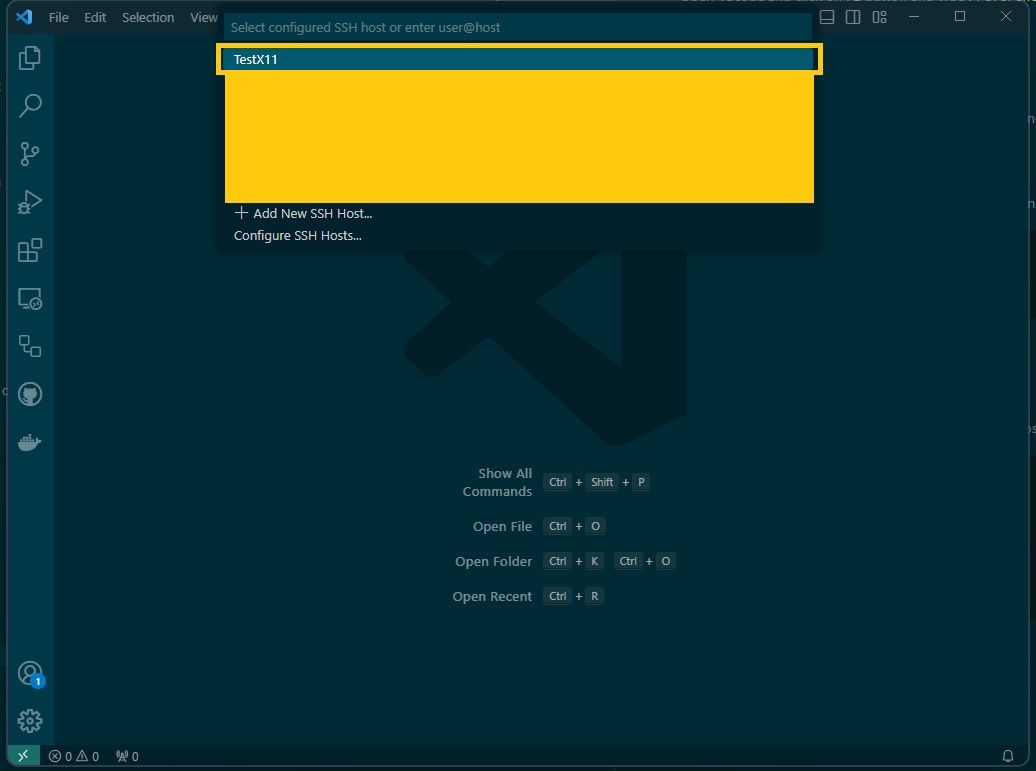This screenshot has width=1036, height=771.
Task: Open Run and Debug view
Action: coord(30,201)
